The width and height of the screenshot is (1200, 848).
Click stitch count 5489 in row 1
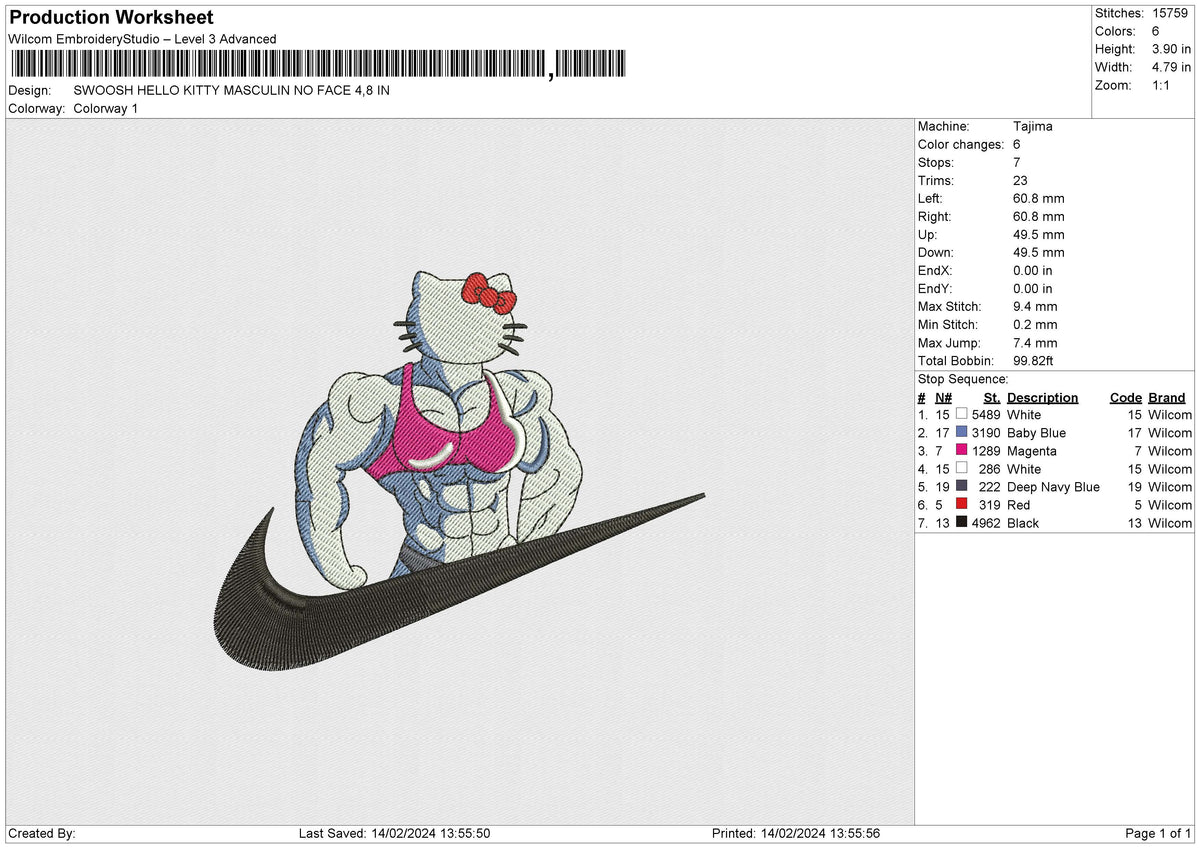tap(986, 415)
